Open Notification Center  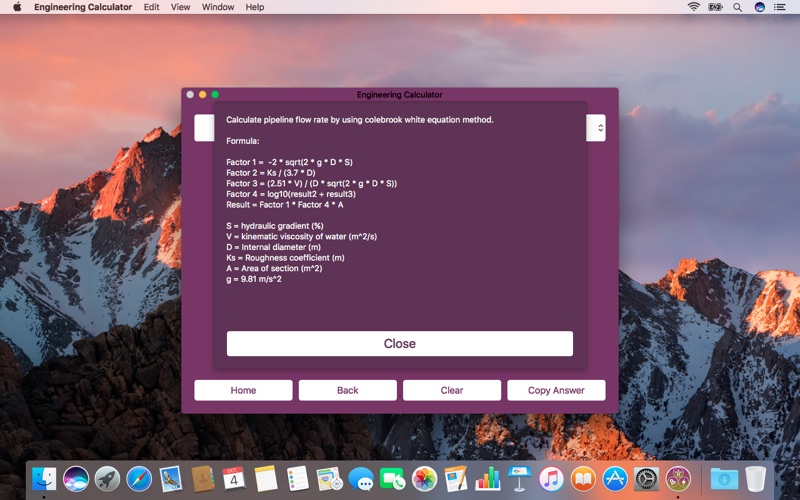coord(780,7)
